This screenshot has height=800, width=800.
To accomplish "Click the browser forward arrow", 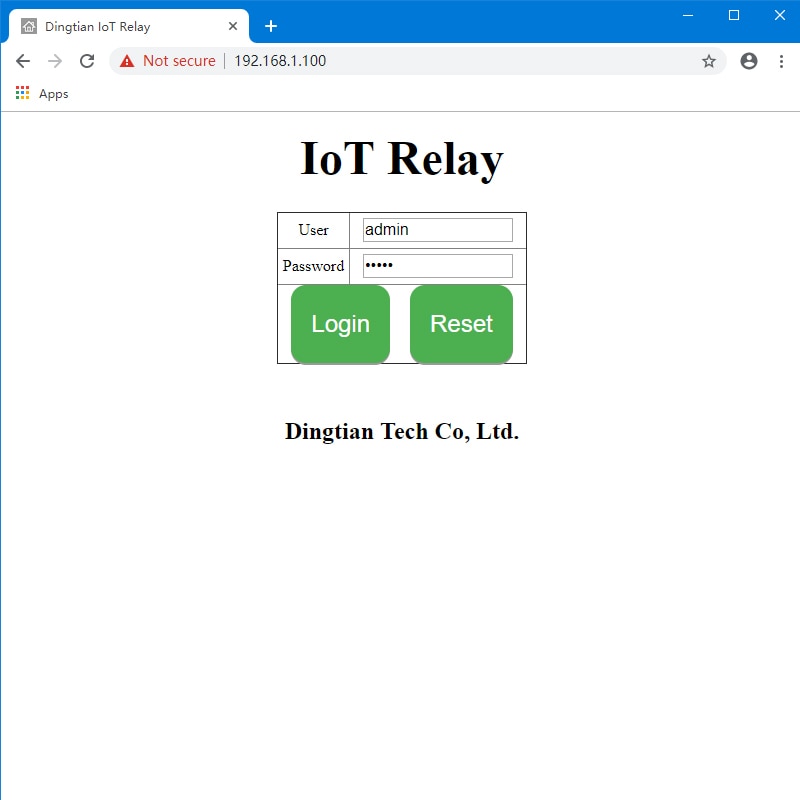I will pyautogui.click(x=55, y=61).
